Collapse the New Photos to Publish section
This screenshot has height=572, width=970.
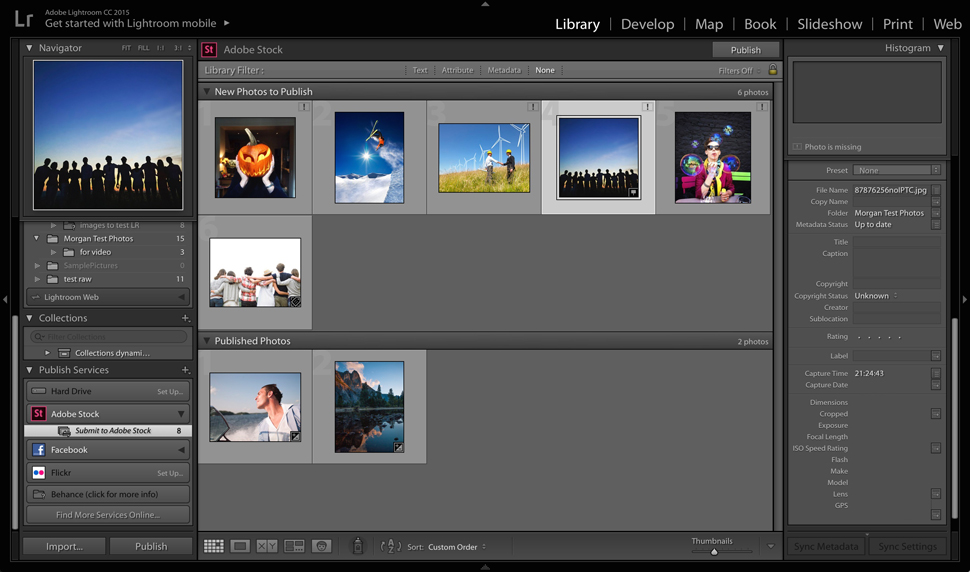[207, 92]
